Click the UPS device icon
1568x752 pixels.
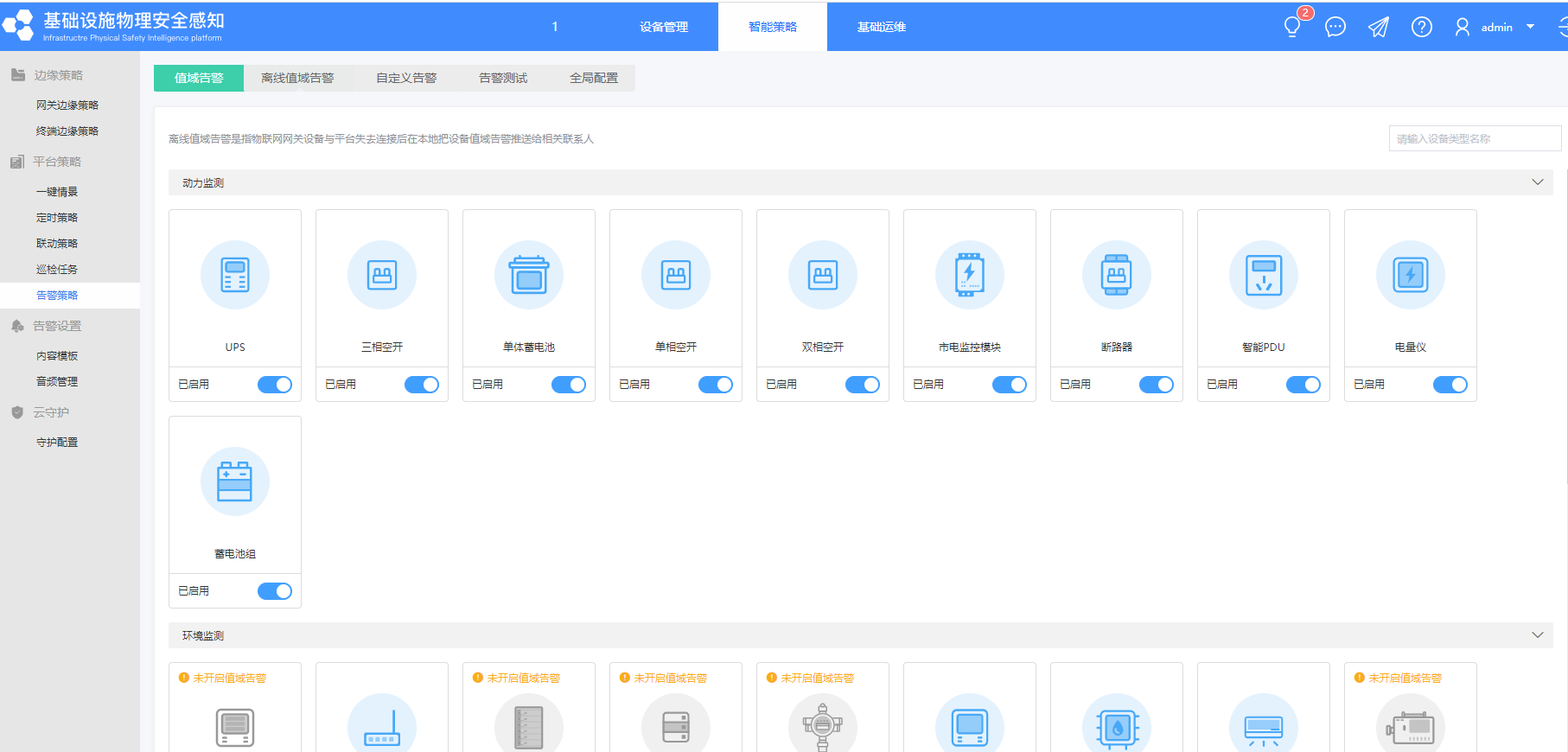[235, 275]
